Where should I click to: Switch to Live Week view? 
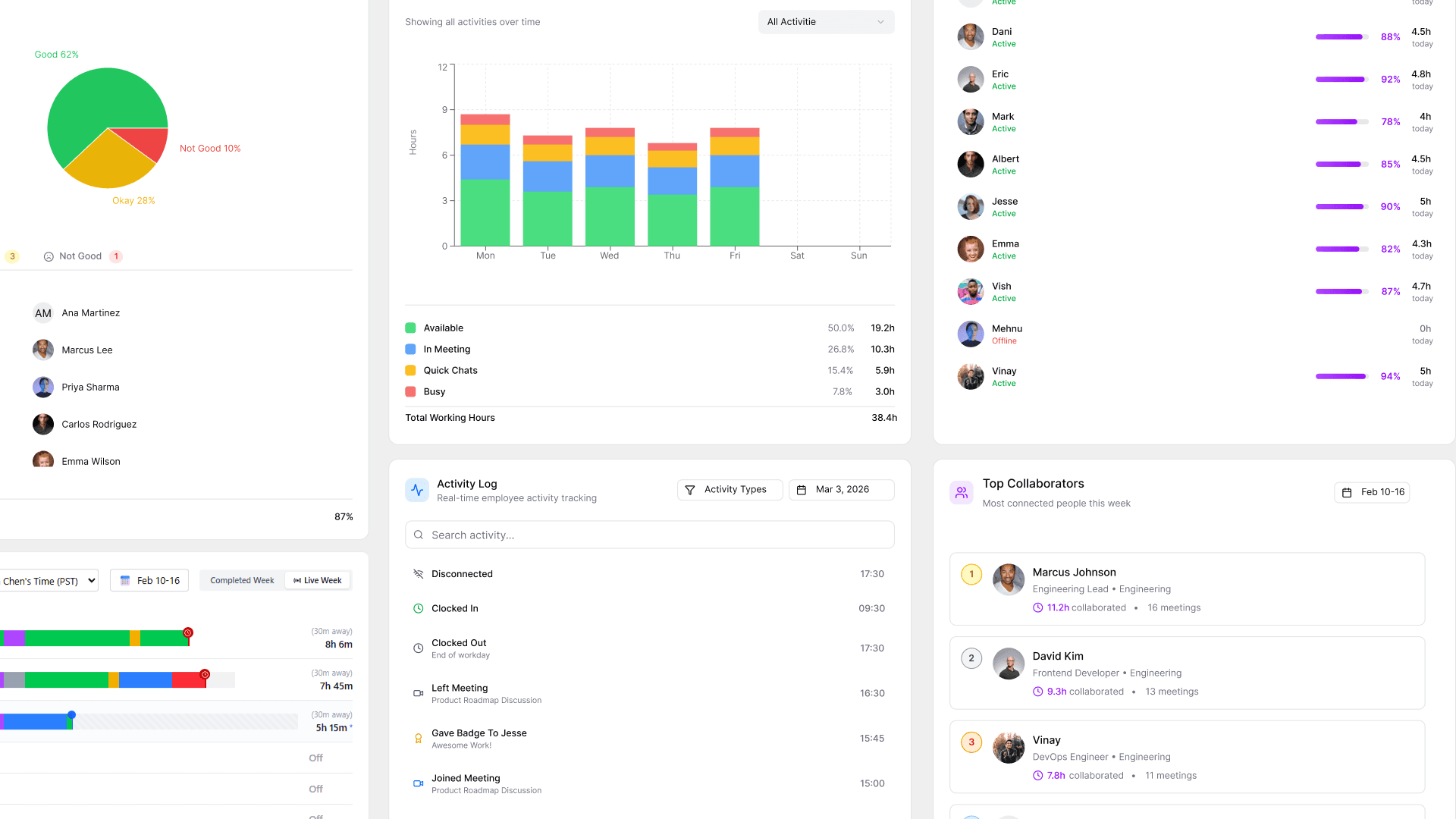(x=318, y=581)
